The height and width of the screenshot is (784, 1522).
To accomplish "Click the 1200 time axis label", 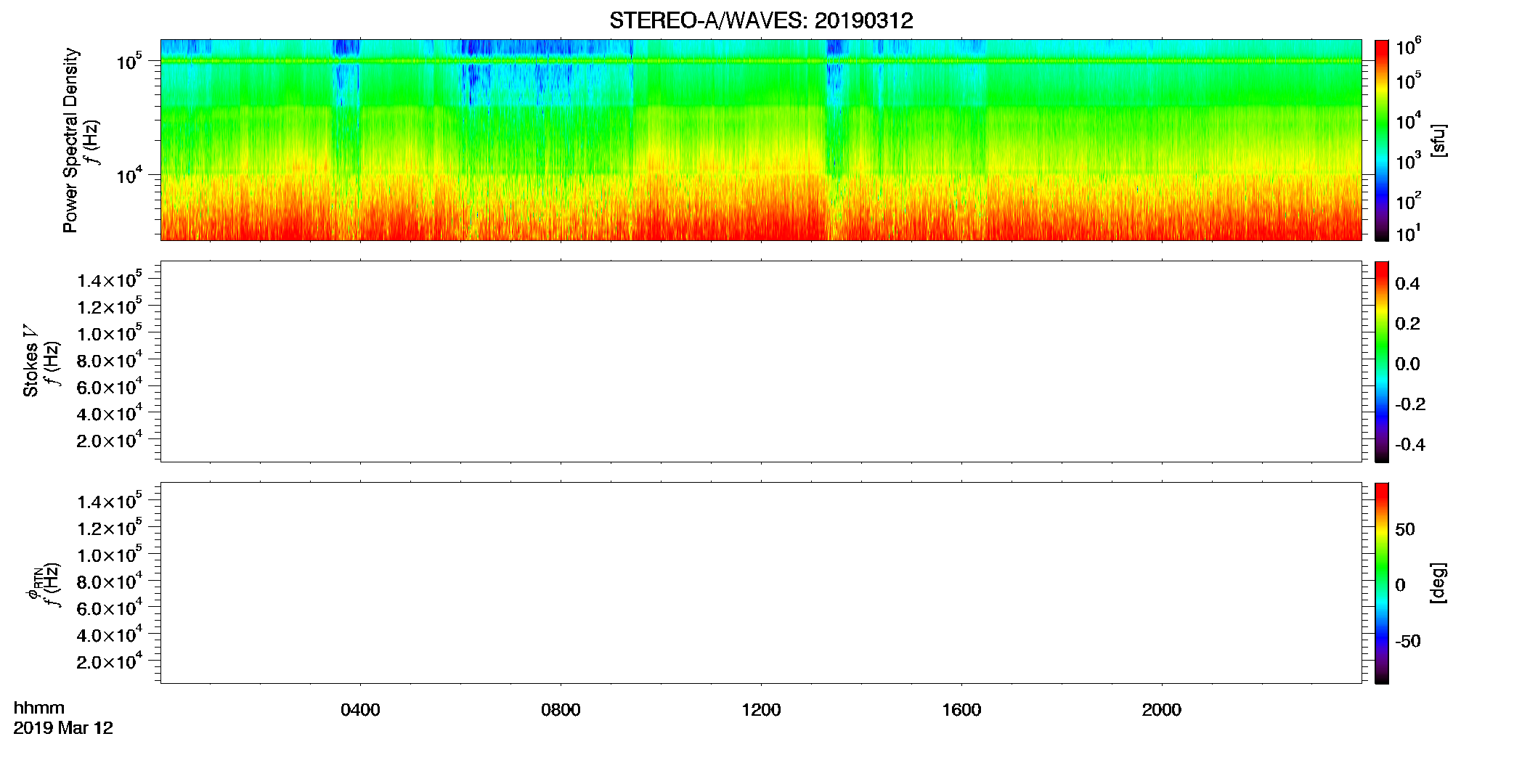I will (x=761, y=710).
